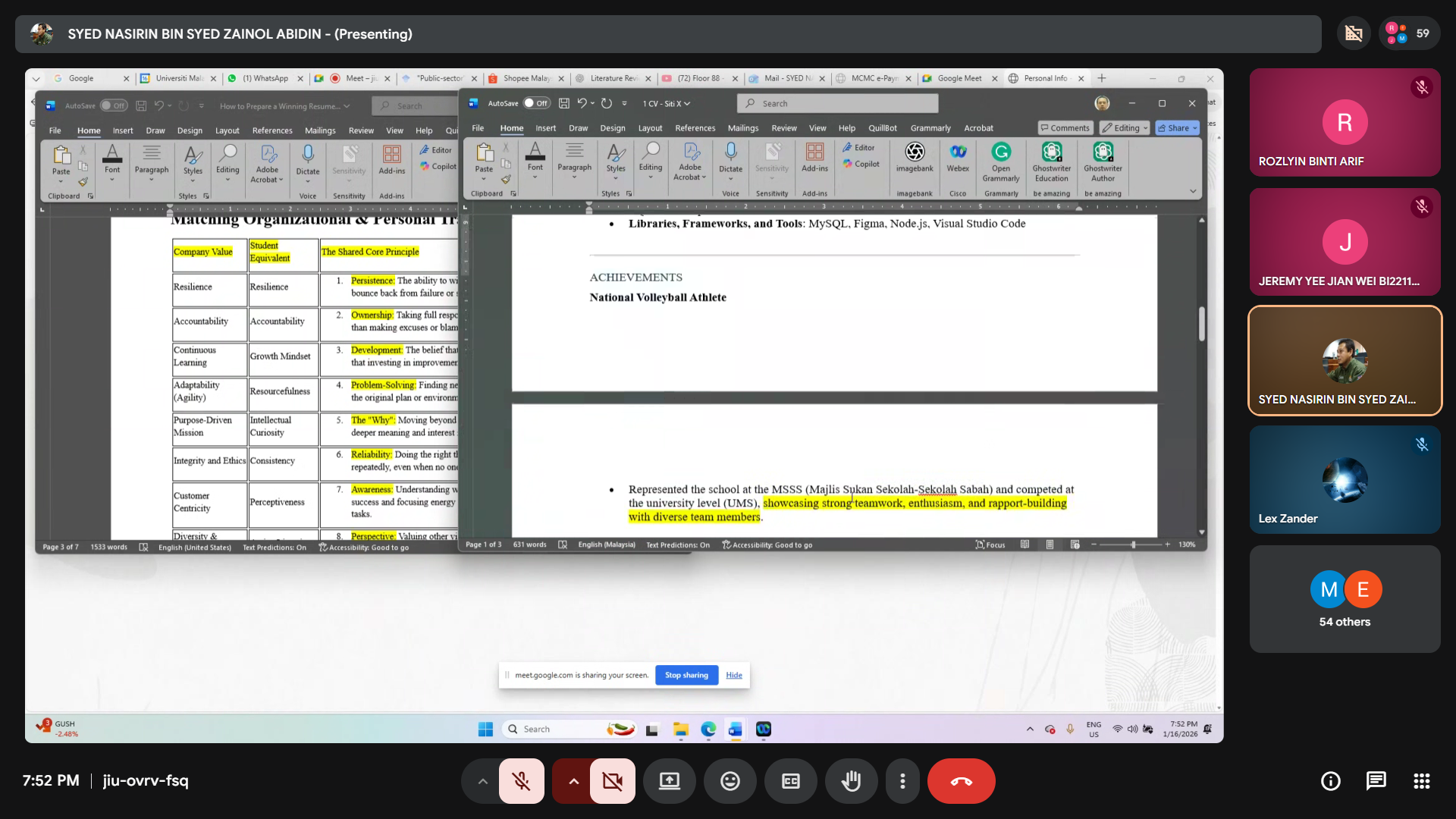Toggle AutoSave in the Resume Word window
Viewport: 1456px width, 819px height.
click(113, 105)
